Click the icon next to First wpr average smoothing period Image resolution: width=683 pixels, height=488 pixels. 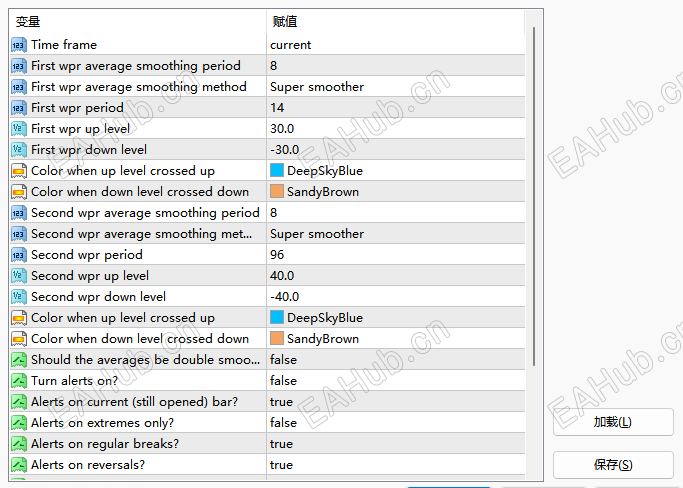tap(19, 66)
